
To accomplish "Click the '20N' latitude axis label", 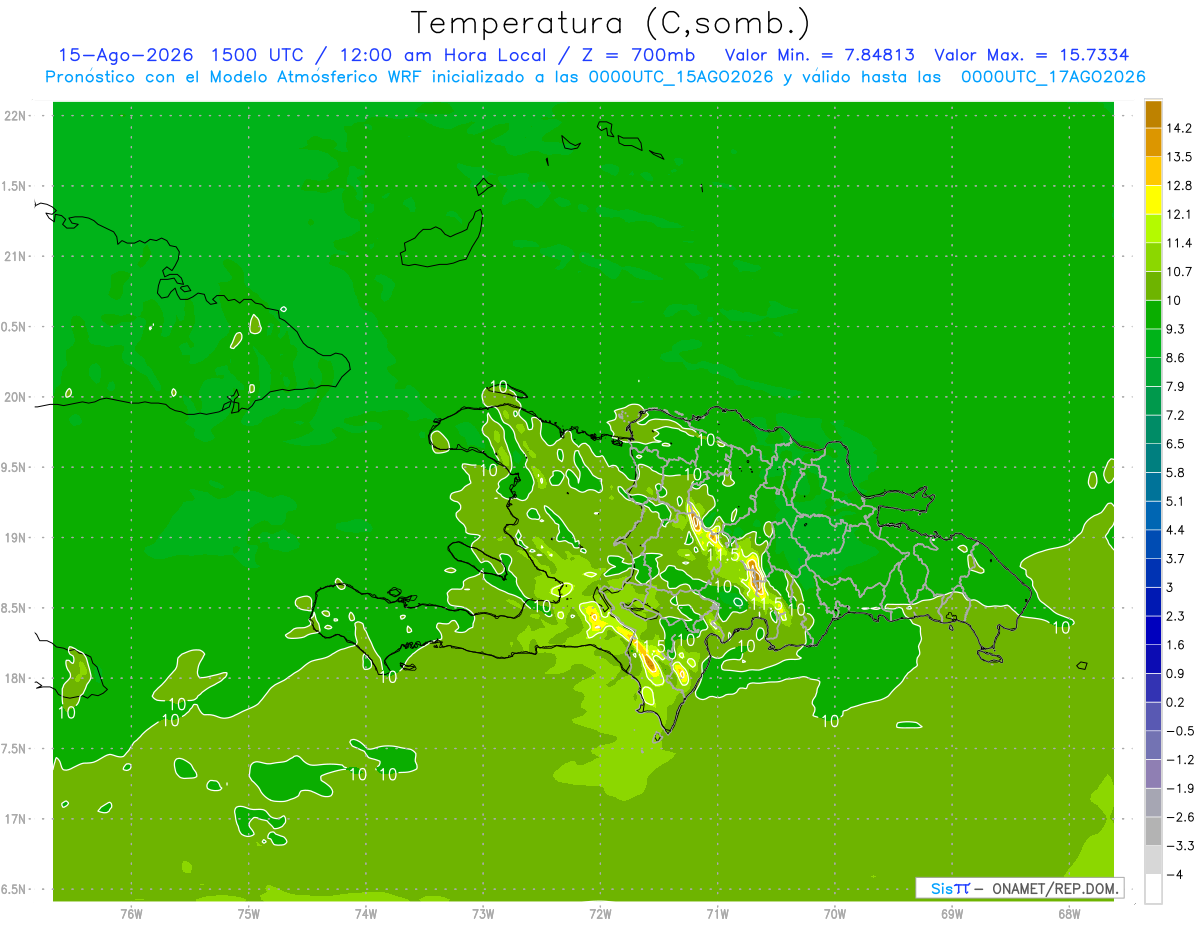I will click(x=15, y=397).
